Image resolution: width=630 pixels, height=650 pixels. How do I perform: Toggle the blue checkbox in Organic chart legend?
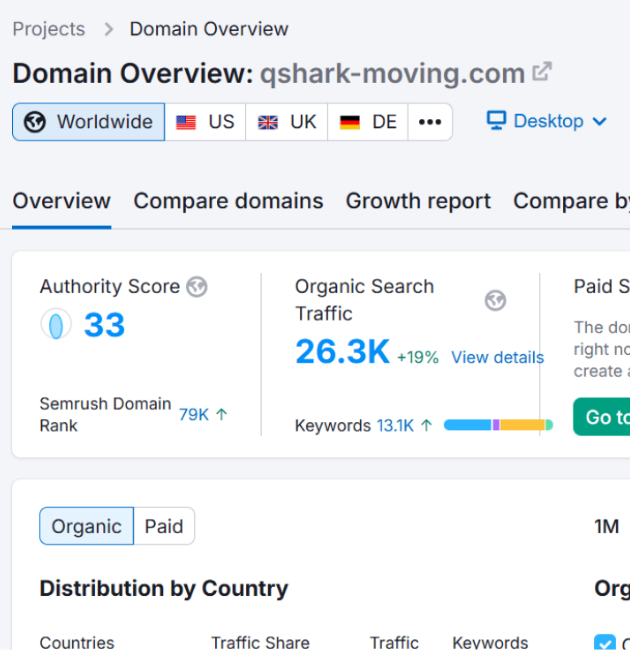[x=605, y=642]
